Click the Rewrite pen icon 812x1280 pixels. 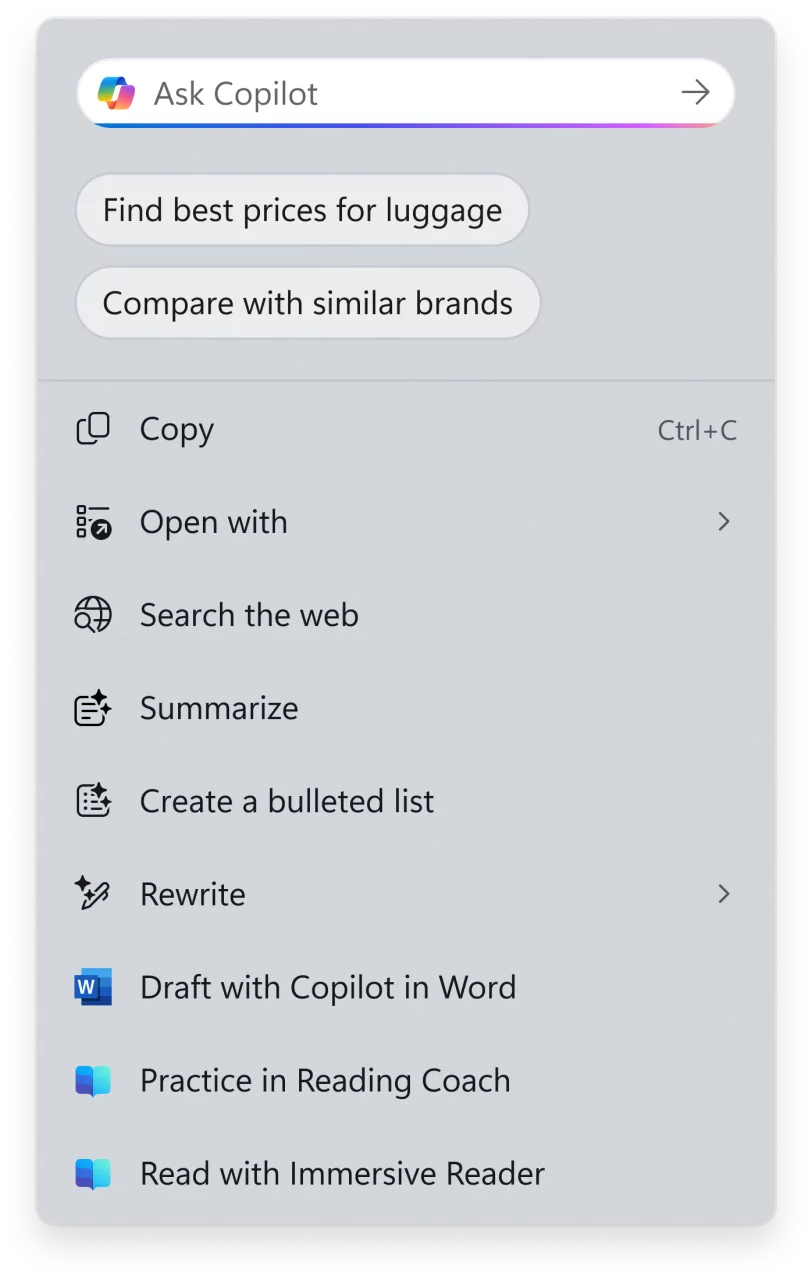pos(93,894)
